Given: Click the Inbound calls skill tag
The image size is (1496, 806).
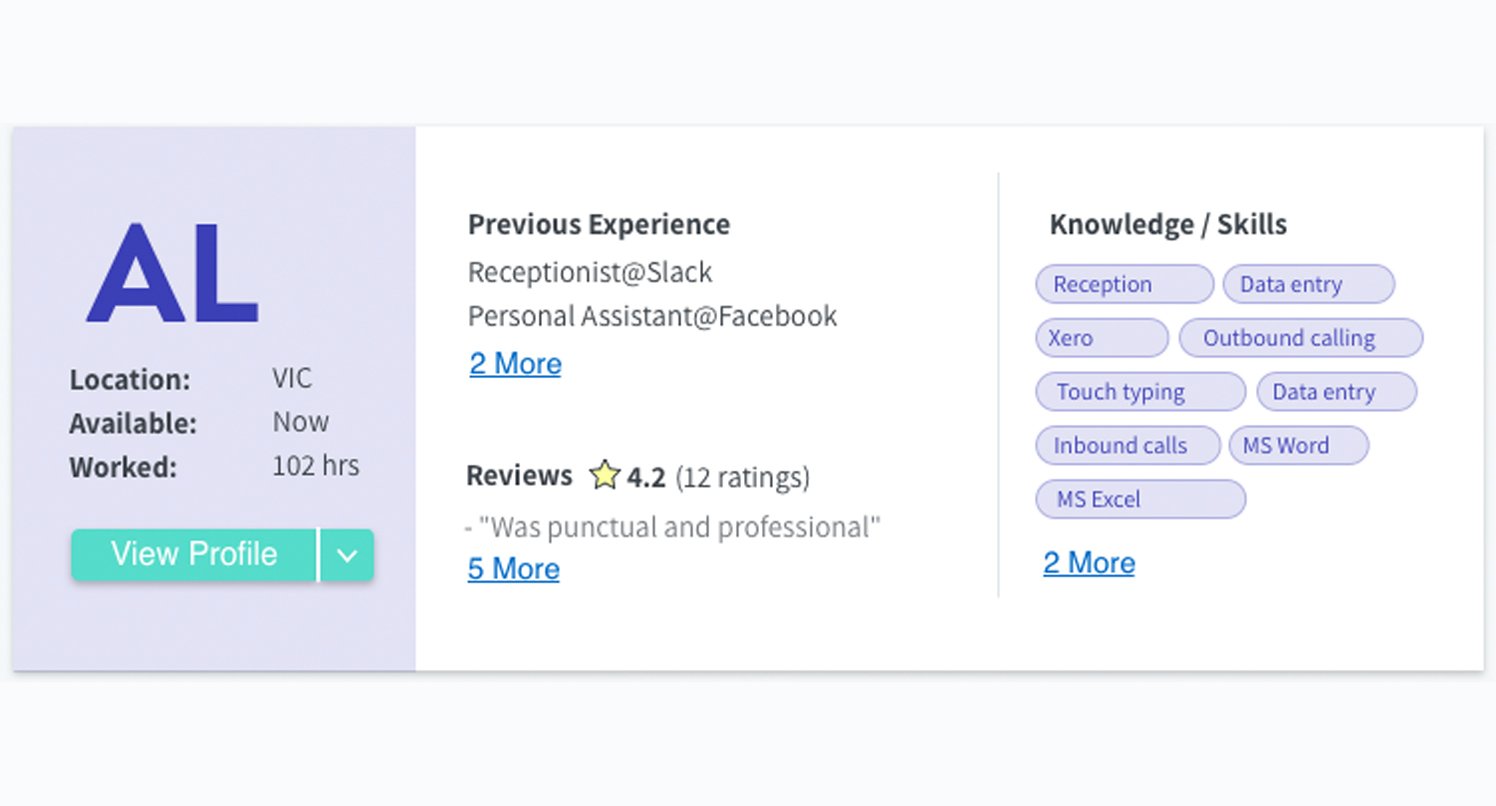Looking at the screenshot, I should [x=1127, y=446].
